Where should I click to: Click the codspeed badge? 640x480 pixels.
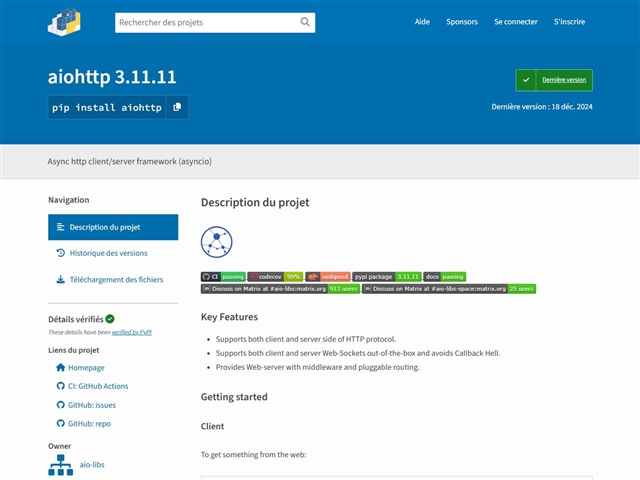(327, 276)
